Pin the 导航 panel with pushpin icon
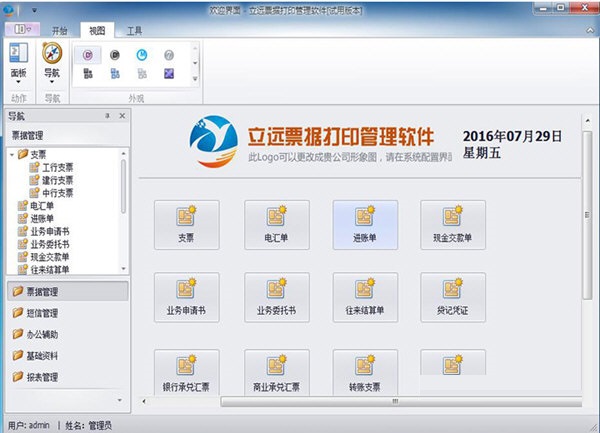The image size is (600, 433). [108, 116]
